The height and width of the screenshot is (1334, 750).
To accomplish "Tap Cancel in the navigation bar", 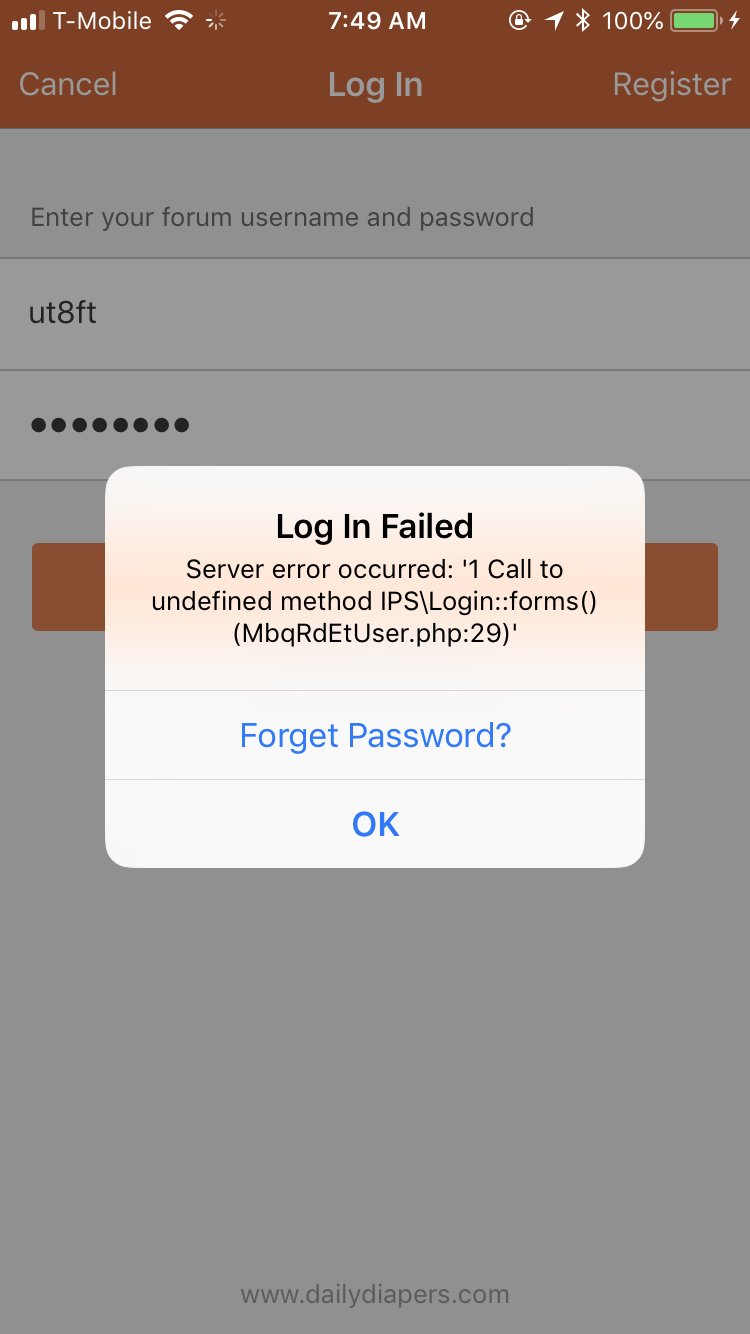I will (x=68, y=84).
